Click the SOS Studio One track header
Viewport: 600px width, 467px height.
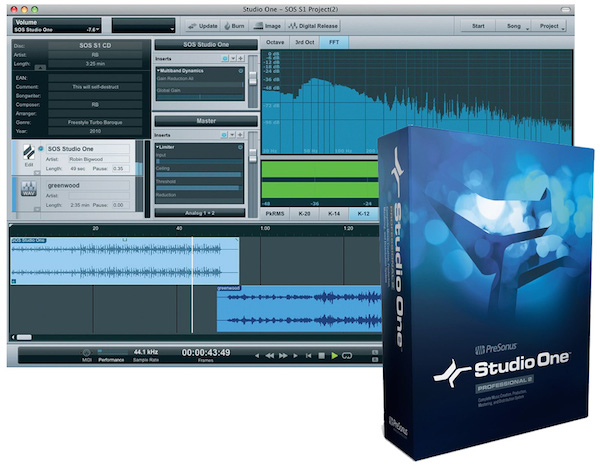coord(206,44)
